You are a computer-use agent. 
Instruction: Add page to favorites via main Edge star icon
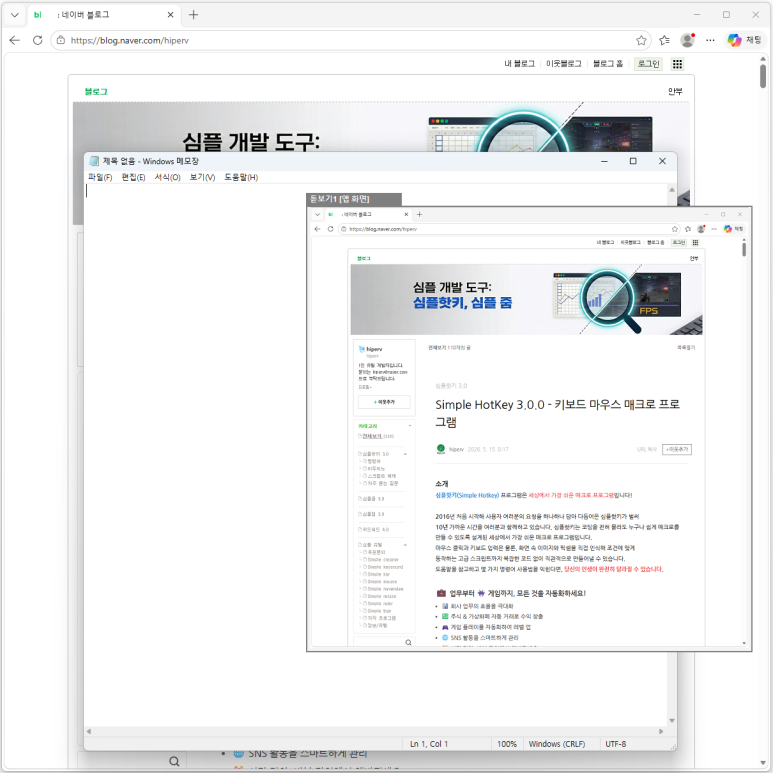[x=641, y=40]
